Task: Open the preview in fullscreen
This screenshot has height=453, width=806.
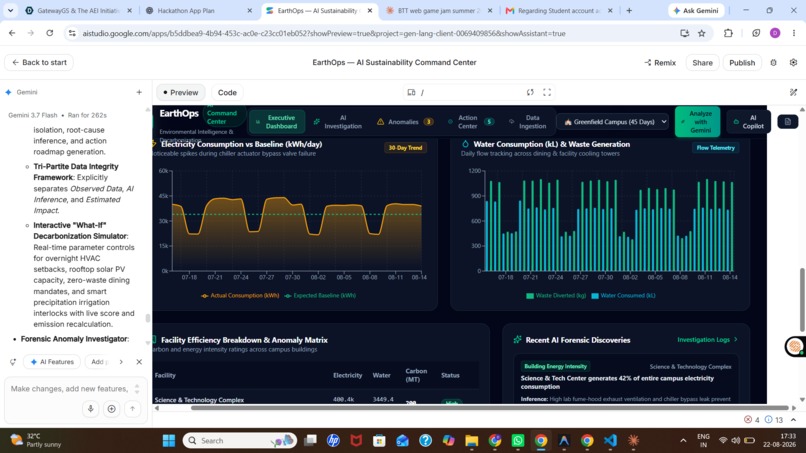Action: click(547, 93)
